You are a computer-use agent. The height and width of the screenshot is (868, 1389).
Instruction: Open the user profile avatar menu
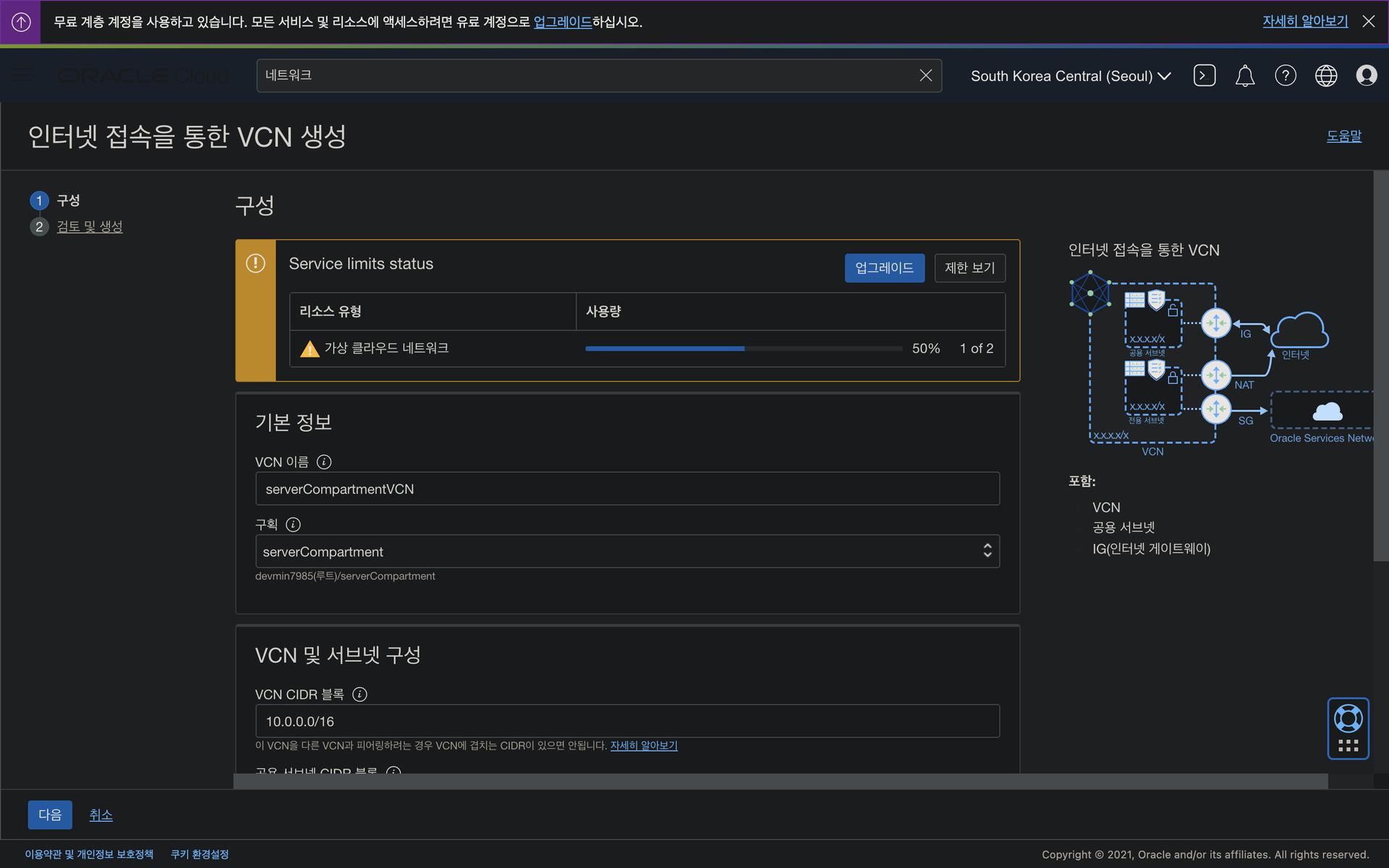1366,75
